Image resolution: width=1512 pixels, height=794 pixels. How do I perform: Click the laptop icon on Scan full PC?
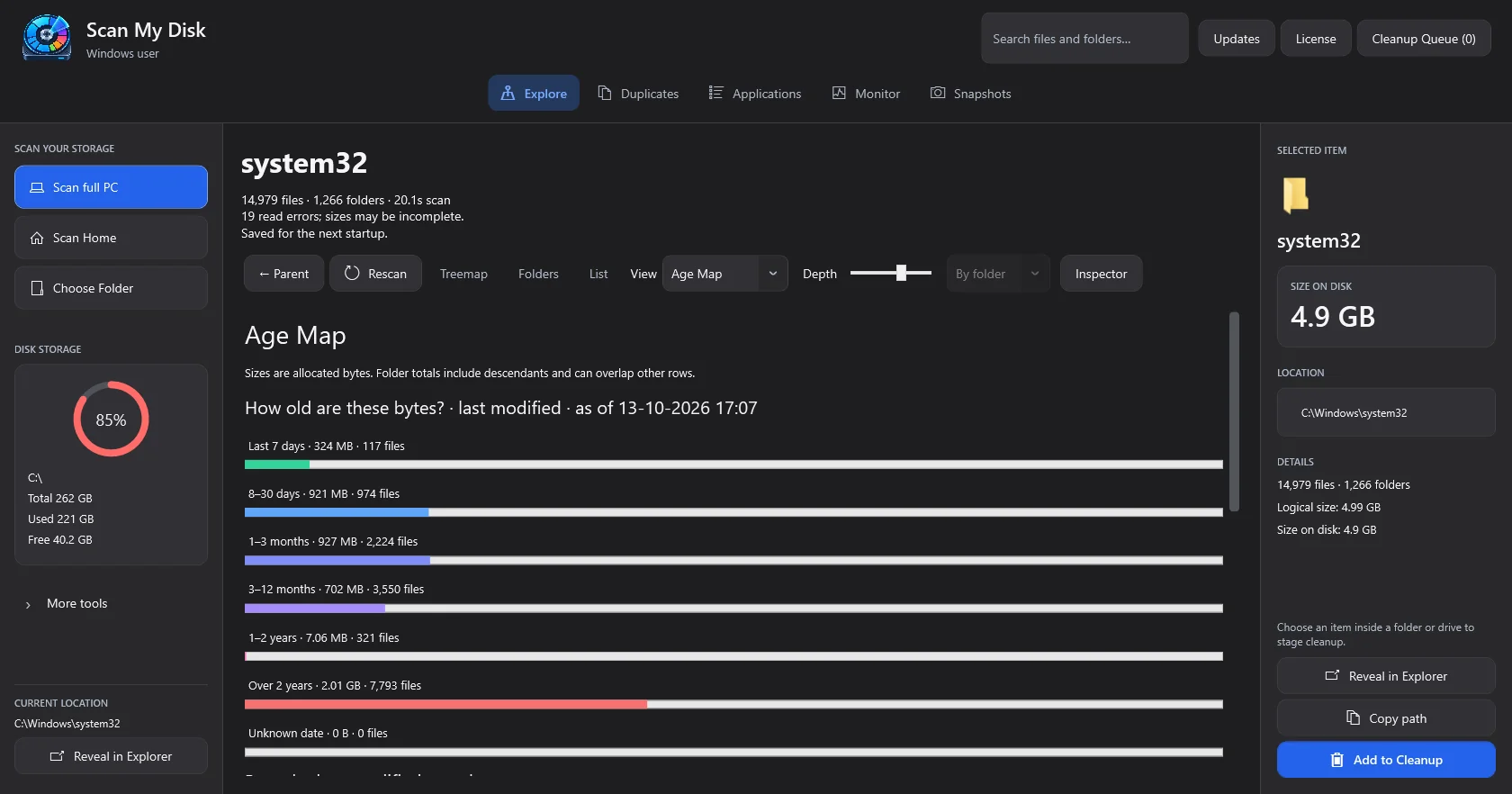tap(37, 187)
